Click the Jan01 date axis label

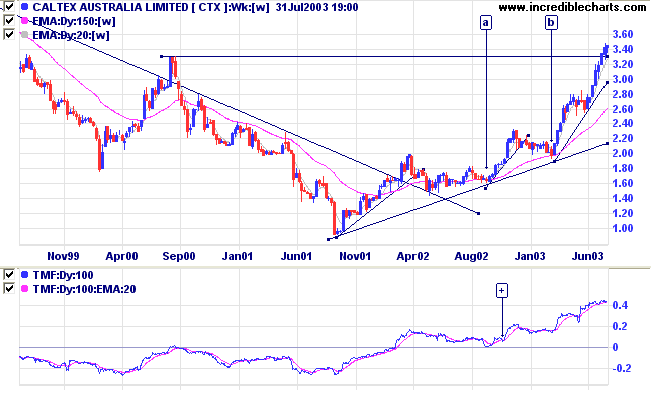point(237,256)
